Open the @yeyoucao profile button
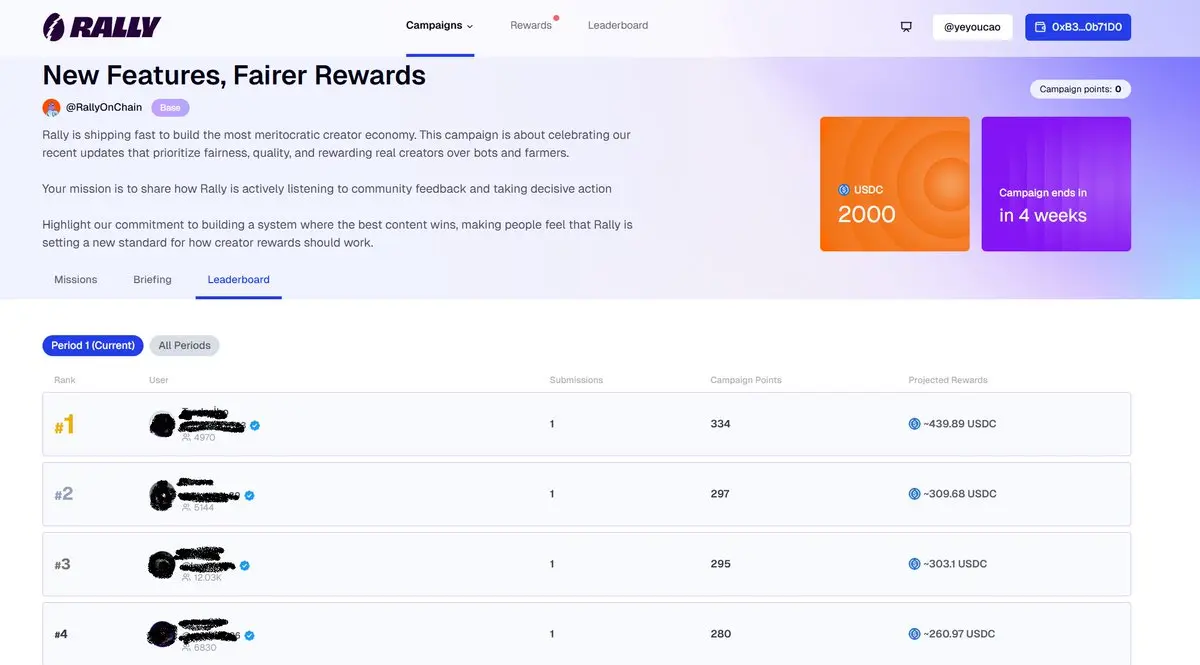Image resolution: width=1200 pixels, height=665 pixels. [973, 27]
